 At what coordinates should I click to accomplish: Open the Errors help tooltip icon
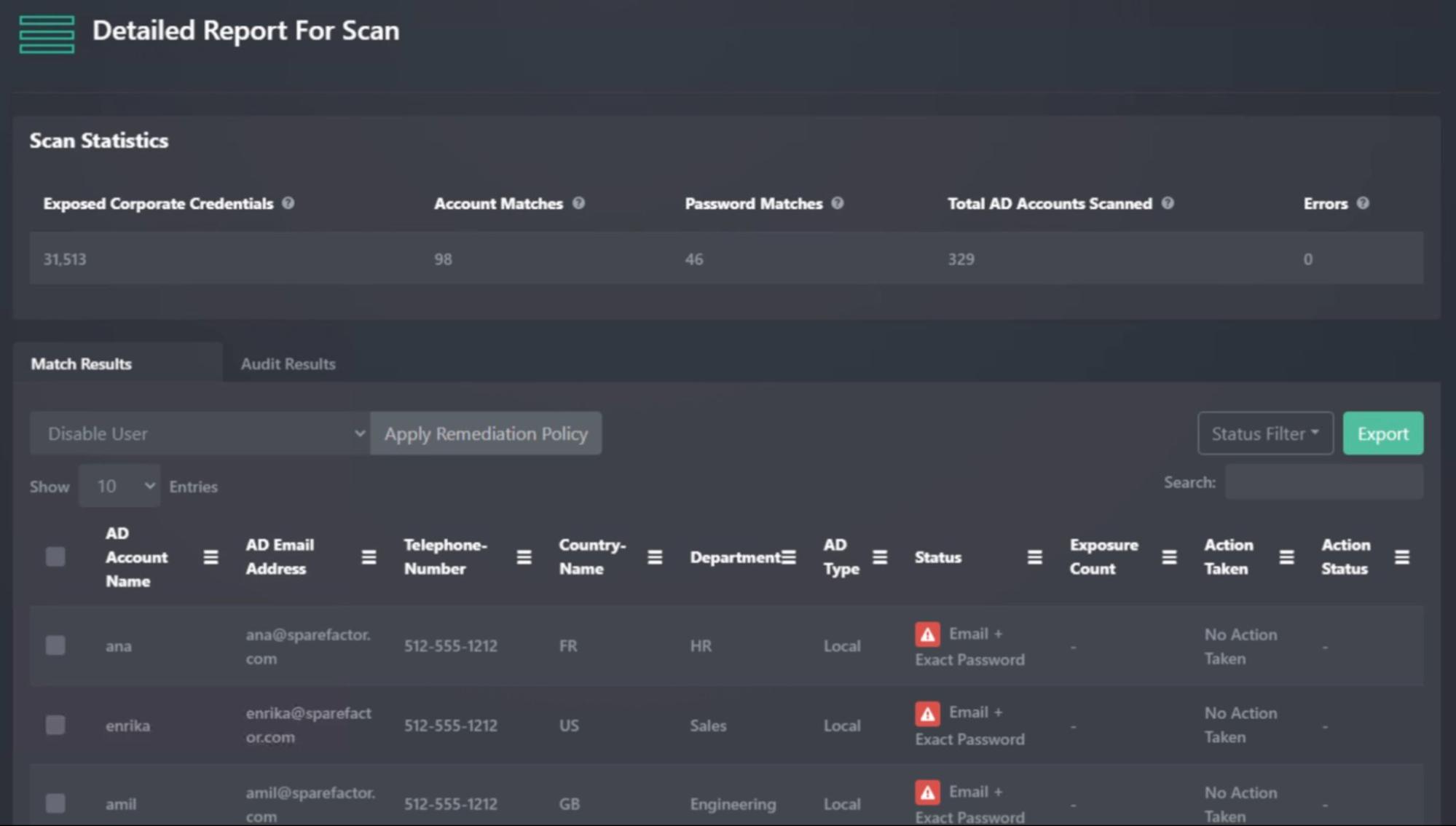pos(1363,204)
